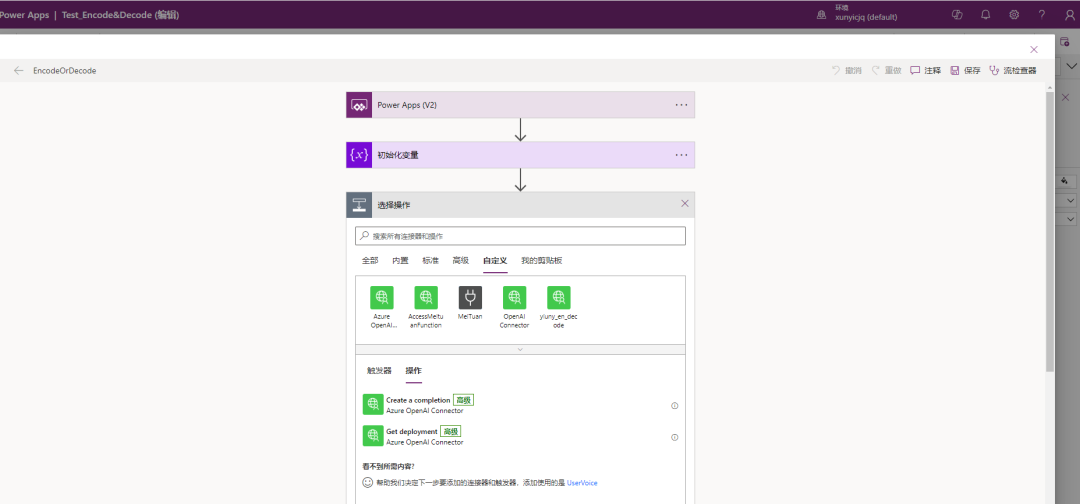Open settings gear in top bar
This screenshot has height=504, width=1080.
(x=1014, y=15)
